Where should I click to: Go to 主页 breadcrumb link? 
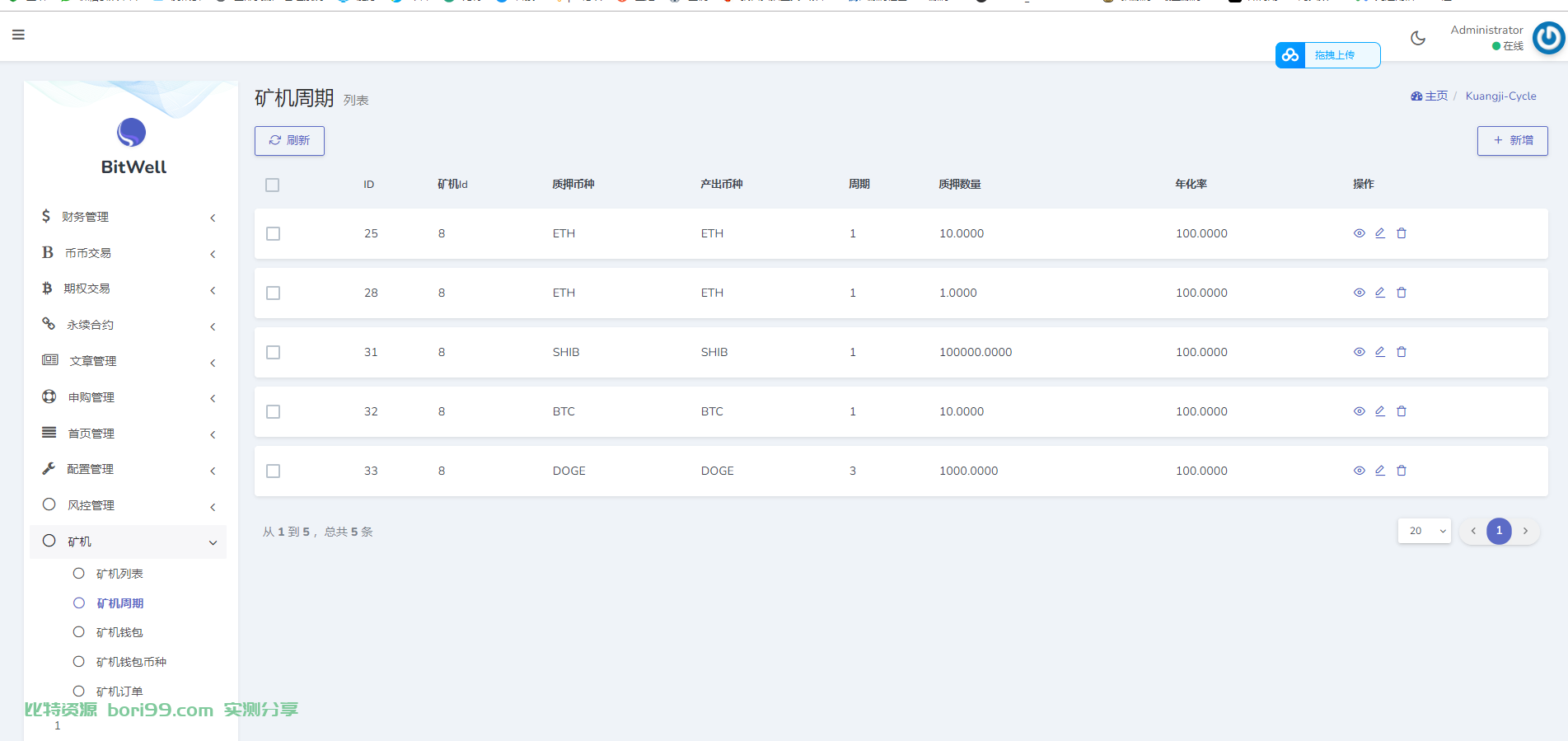pyautogui.click(x=1430, y=96)
